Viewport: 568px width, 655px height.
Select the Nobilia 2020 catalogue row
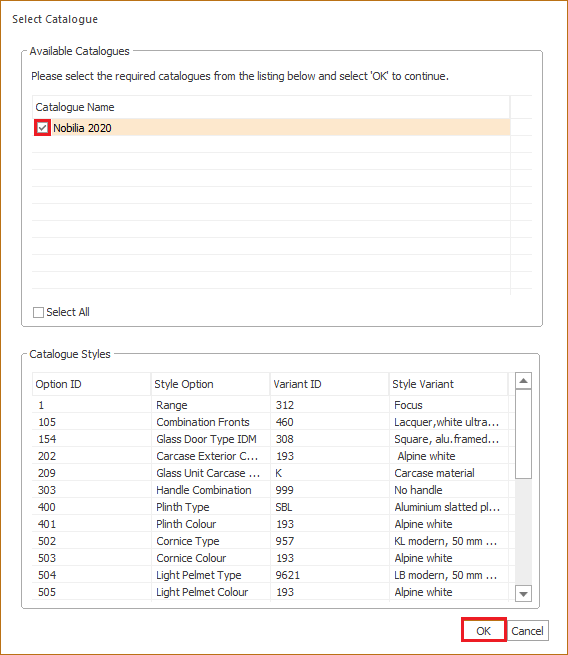point(271,127)
